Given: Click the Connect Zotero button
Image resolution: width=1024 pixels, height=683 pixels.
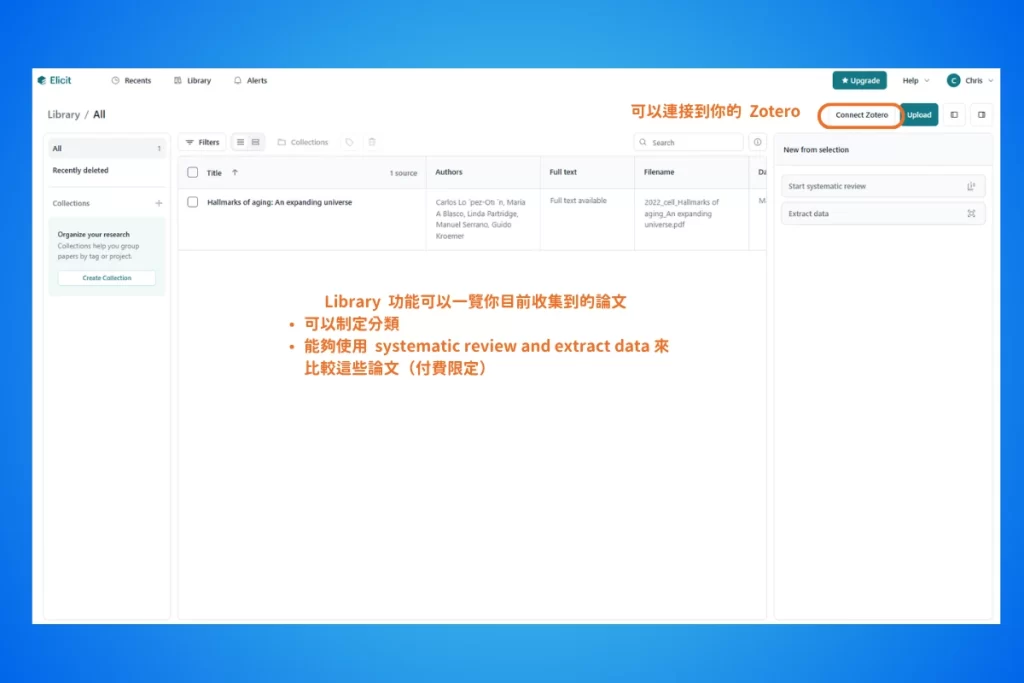Looking at the screenshot, I should coord(861,115).
